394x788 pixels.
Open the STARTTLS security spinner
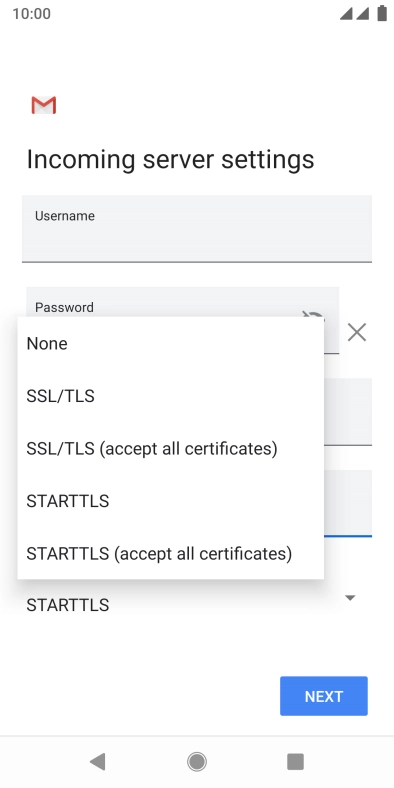[197, 605]
